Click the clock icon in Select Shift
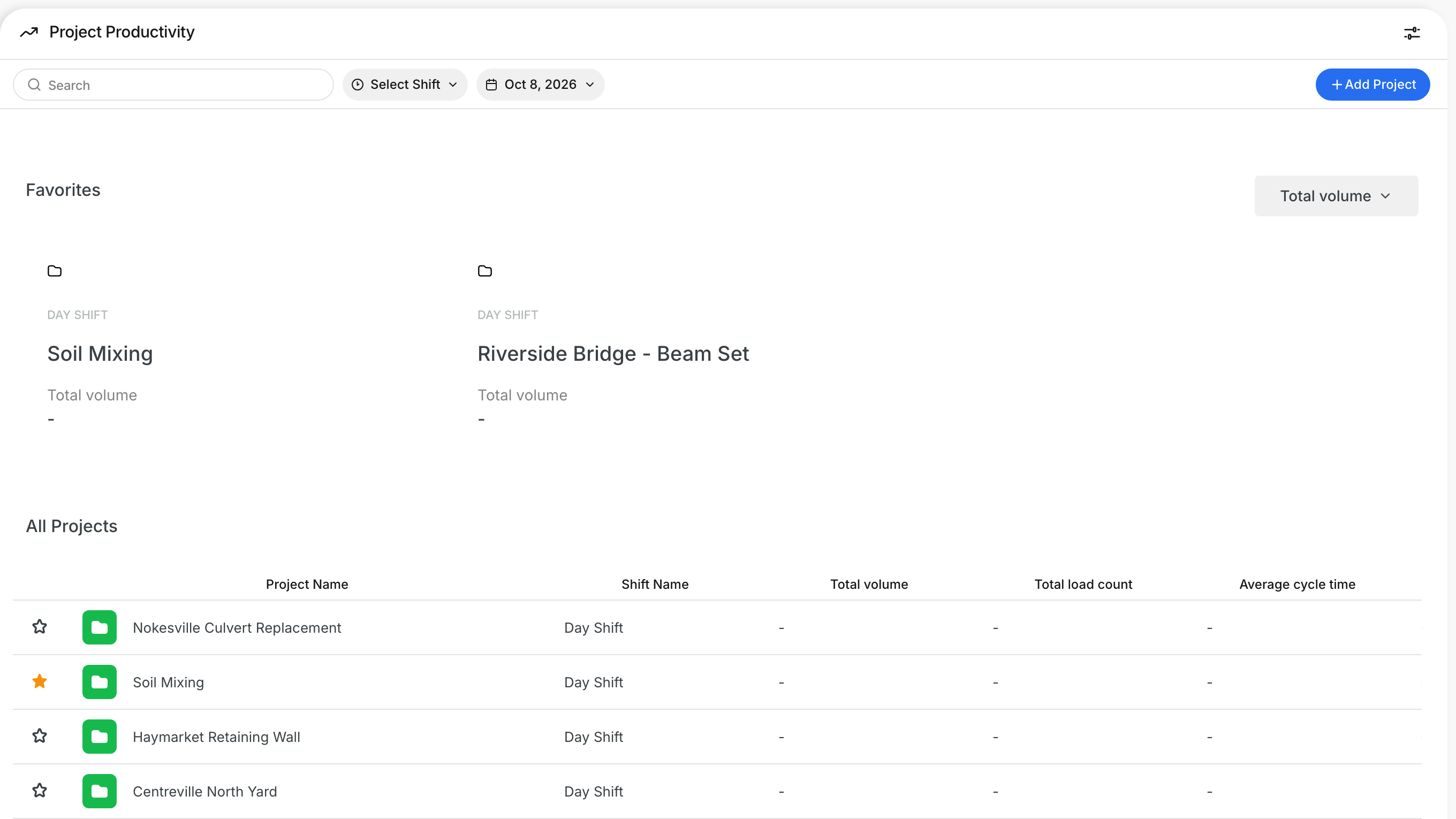The image size is (1456, 819). click(357, 85)
